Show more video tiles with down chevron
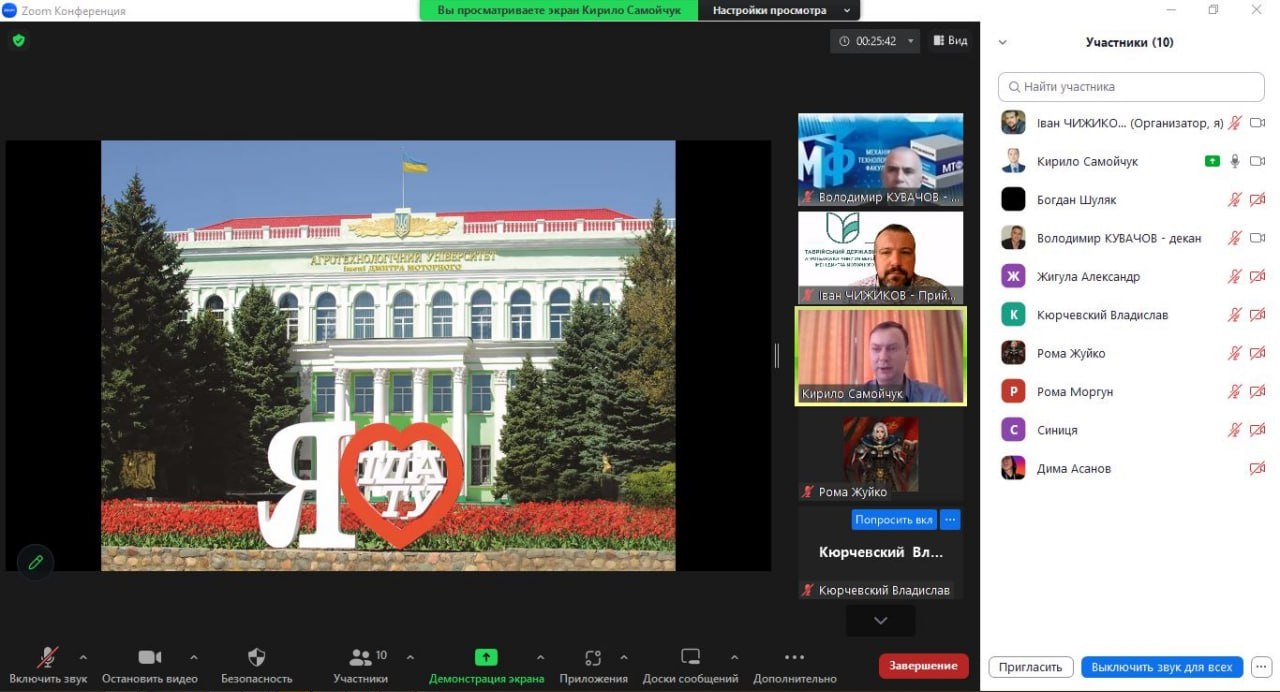Screen dimensions: 1280x692 pos(880,620)
